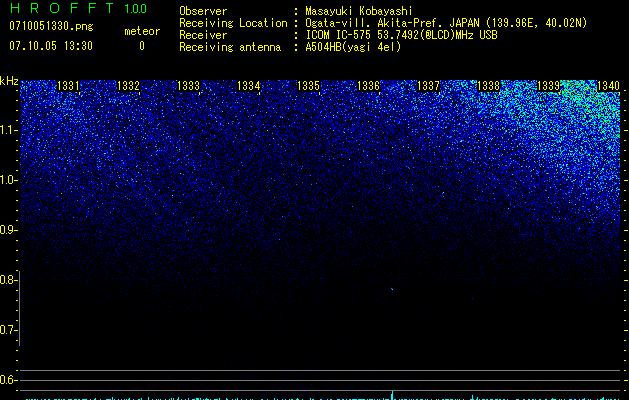Select the observer name Masayuki Kobayashi
629x400 pixels.
(359, 11)
